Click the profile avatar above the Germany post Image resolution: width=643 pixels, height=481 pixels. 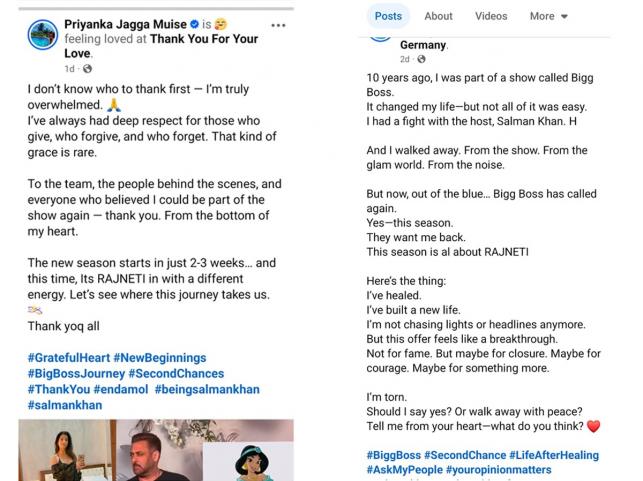[x=380, y=33]
